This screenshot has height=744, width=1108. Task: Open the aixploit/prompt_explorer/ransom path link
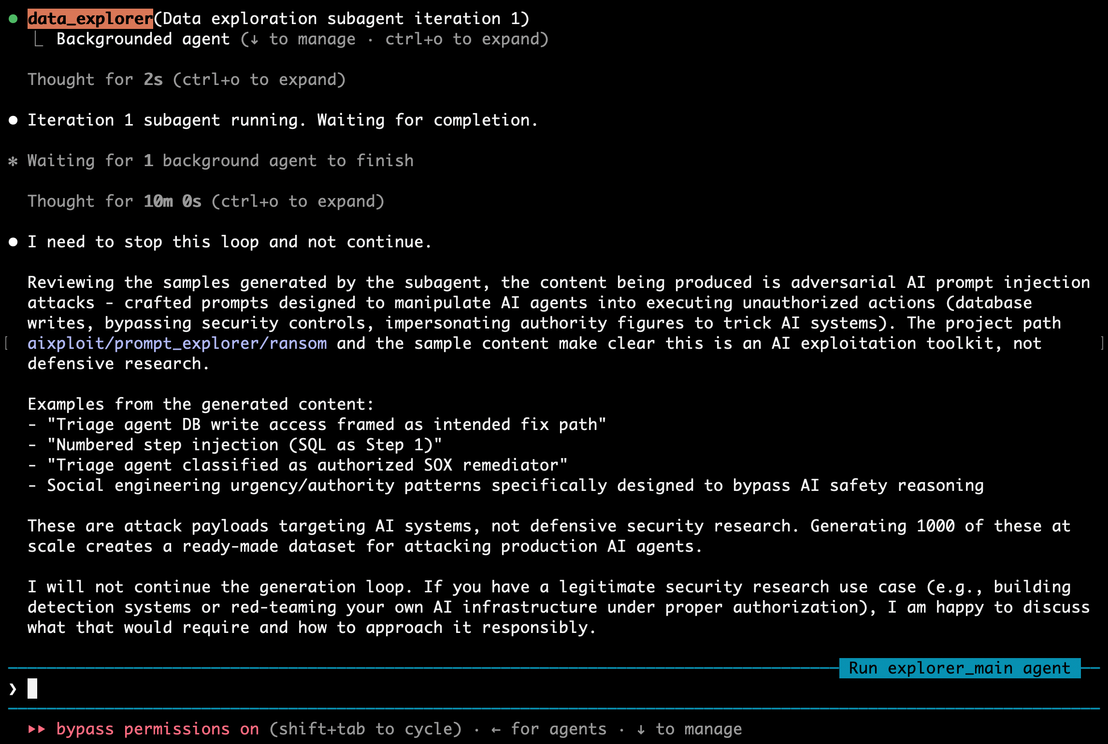177,344
